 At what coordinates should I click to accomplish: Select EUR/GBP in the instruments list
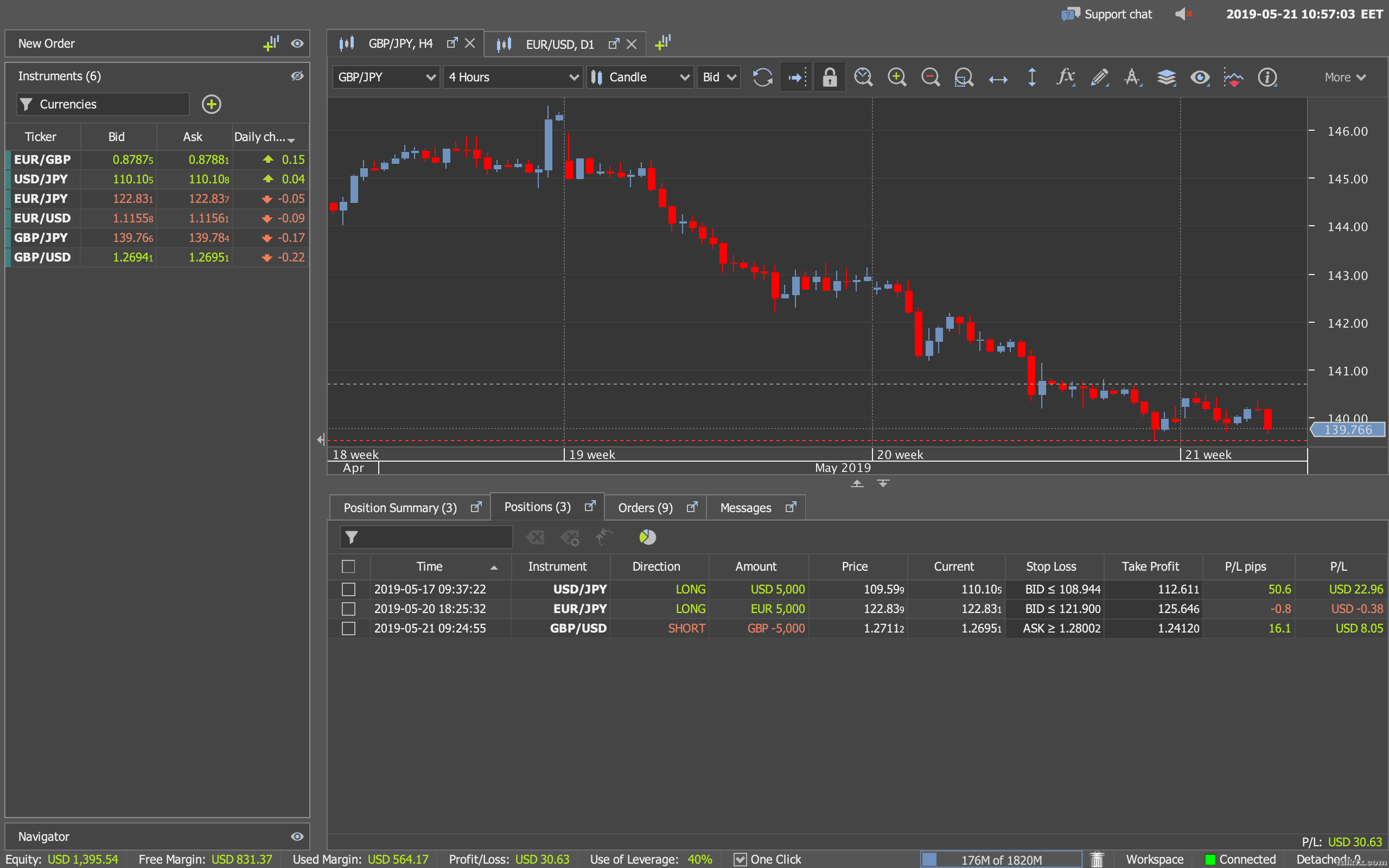[157, 159]
